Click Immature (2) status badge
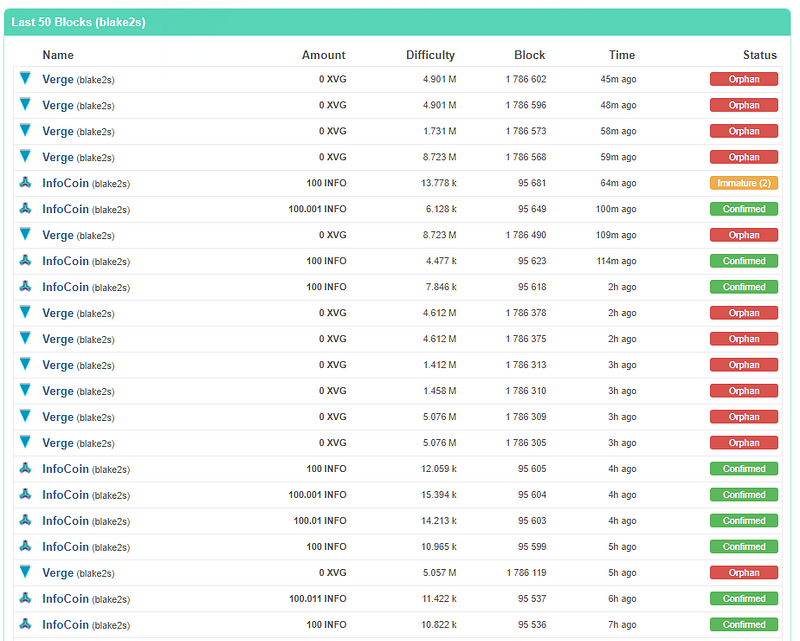800x641 pixels. point(744,183)
